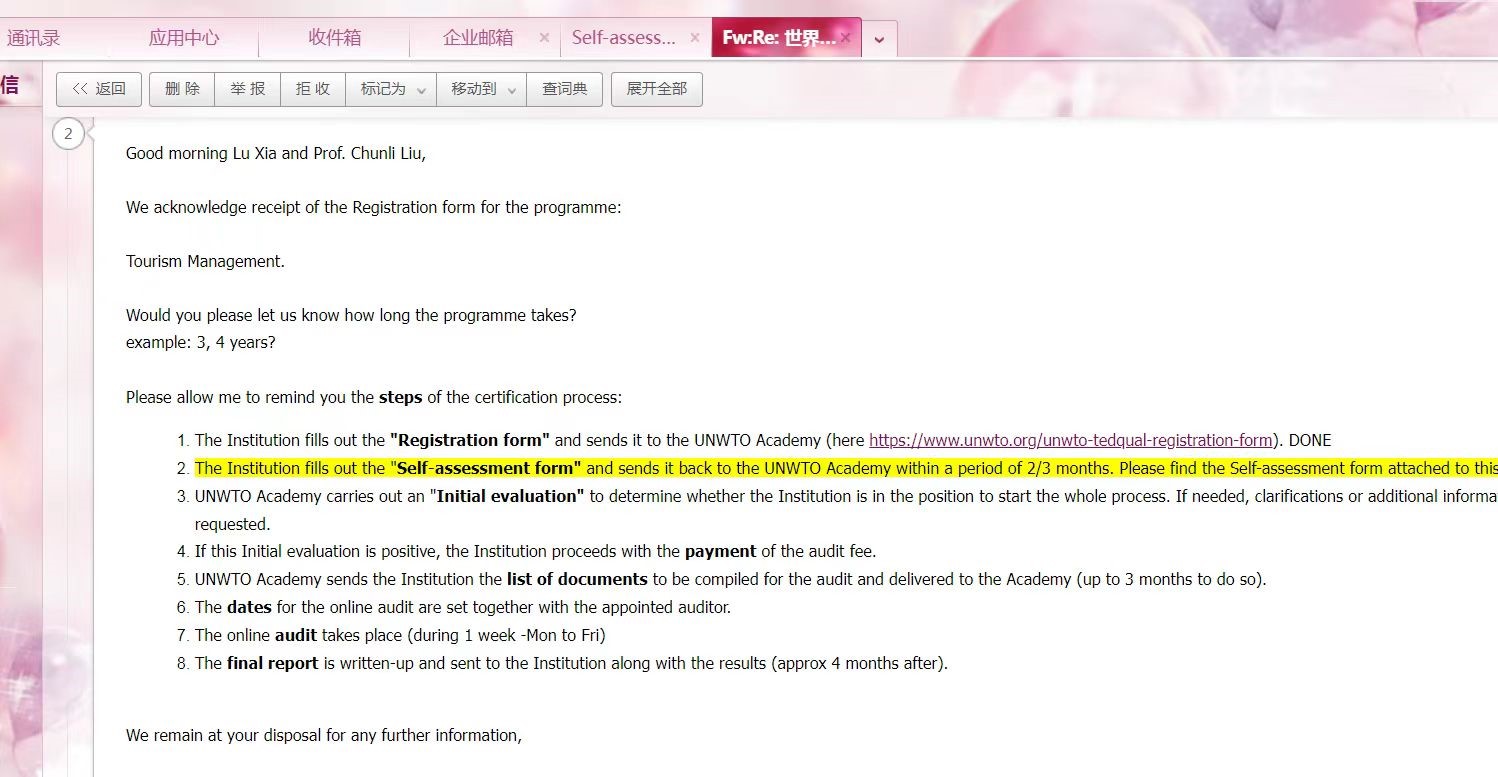This screenshot has width=1498, height=777.
Task: Close the Self-assess... tab
Action: (x=695, y=37)
